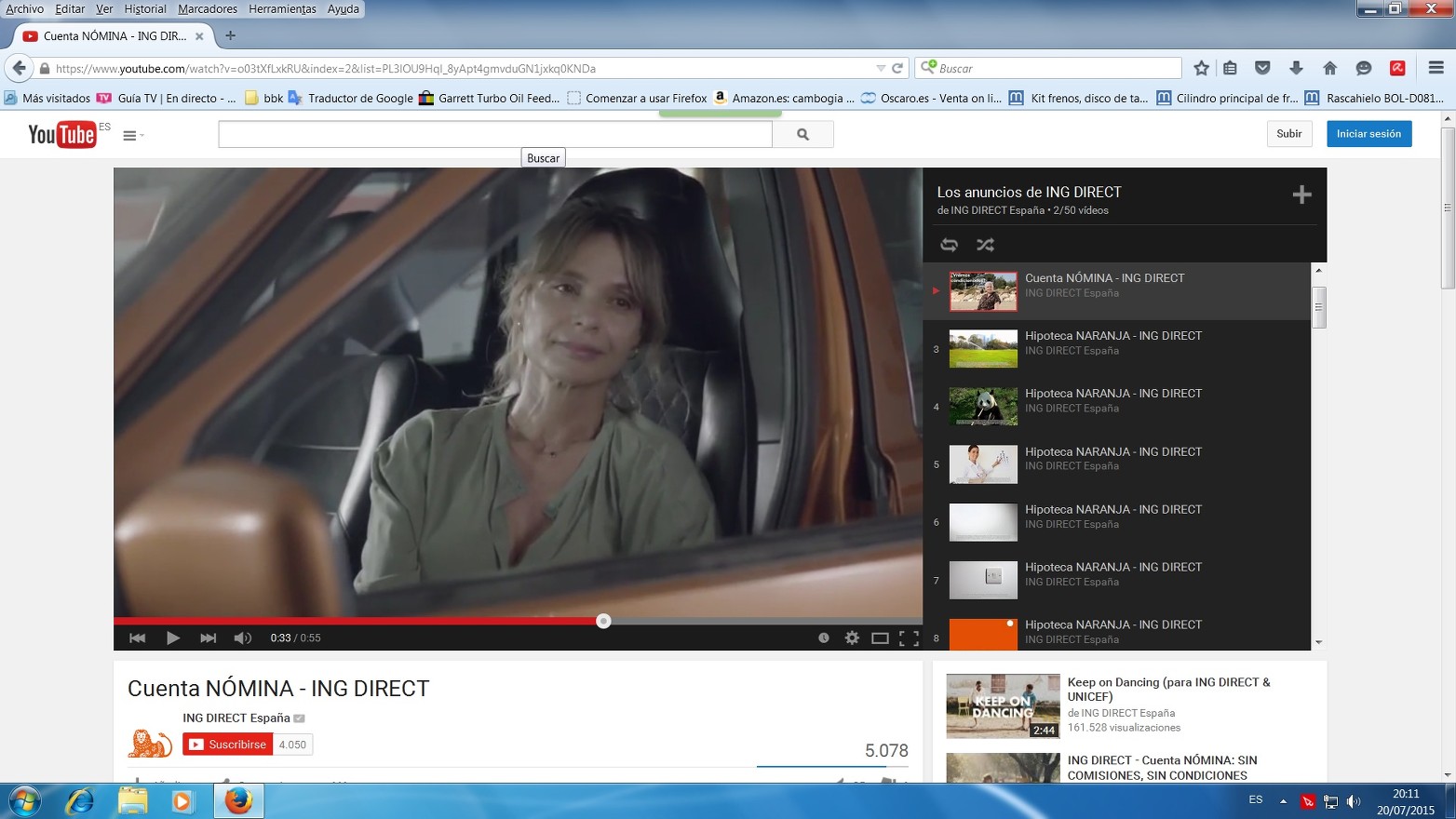The height and width of the screenshot is (819, 1456).
Task: Open video settings gear
Action: tap(852, 638)
